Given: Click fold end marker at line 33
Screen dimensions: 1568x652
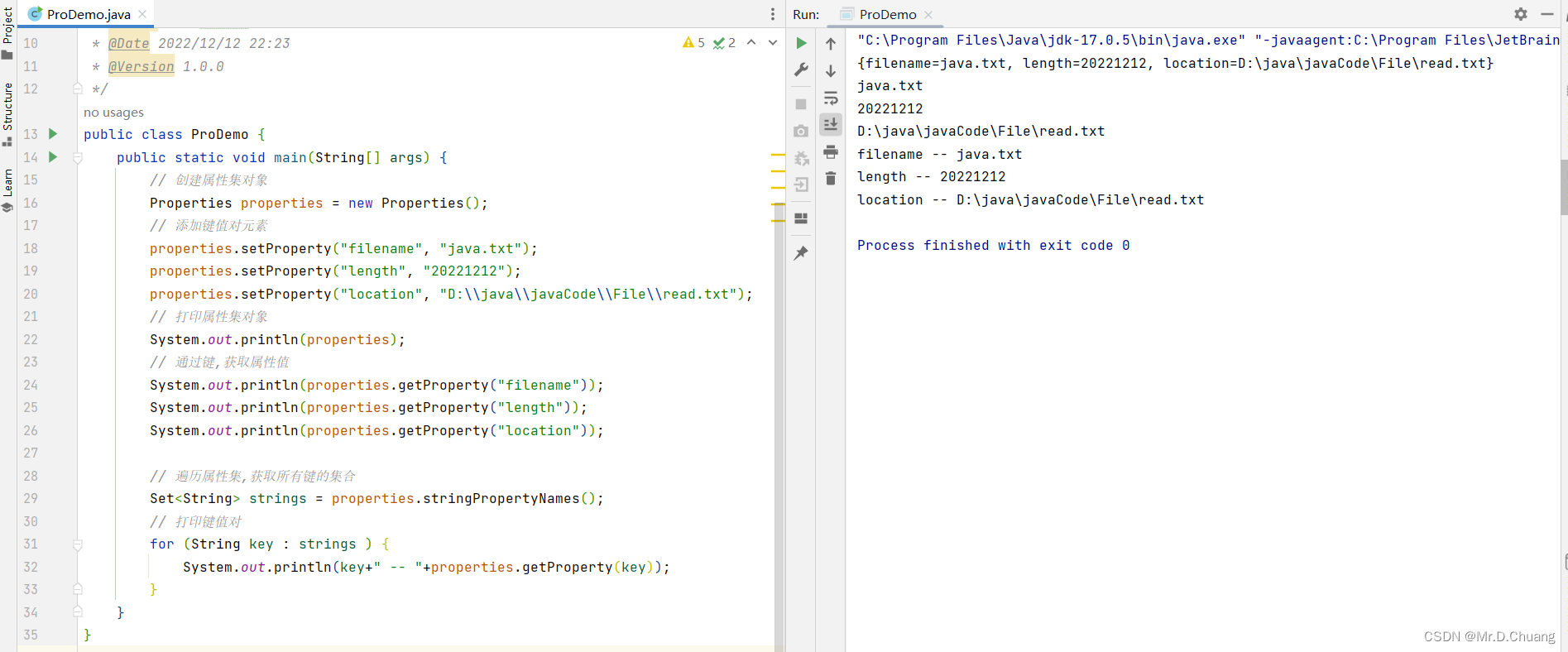Looking at the screenshot, I should tap(78, 589).
